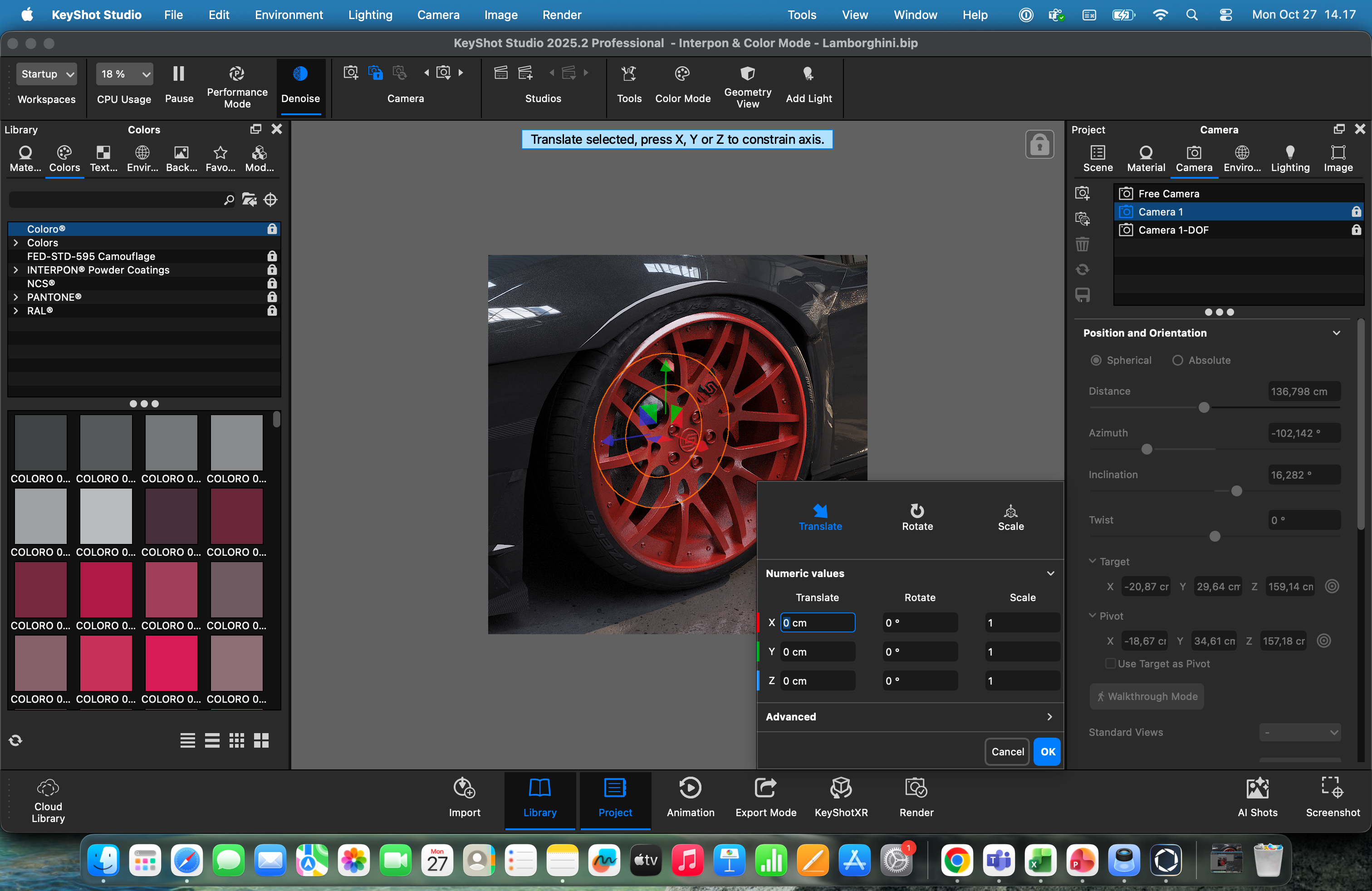Image resolution: width=1372 pixels, height=891 pixels.
Task: Select the Scale transform icon
Action: [x=1010, y=511]
